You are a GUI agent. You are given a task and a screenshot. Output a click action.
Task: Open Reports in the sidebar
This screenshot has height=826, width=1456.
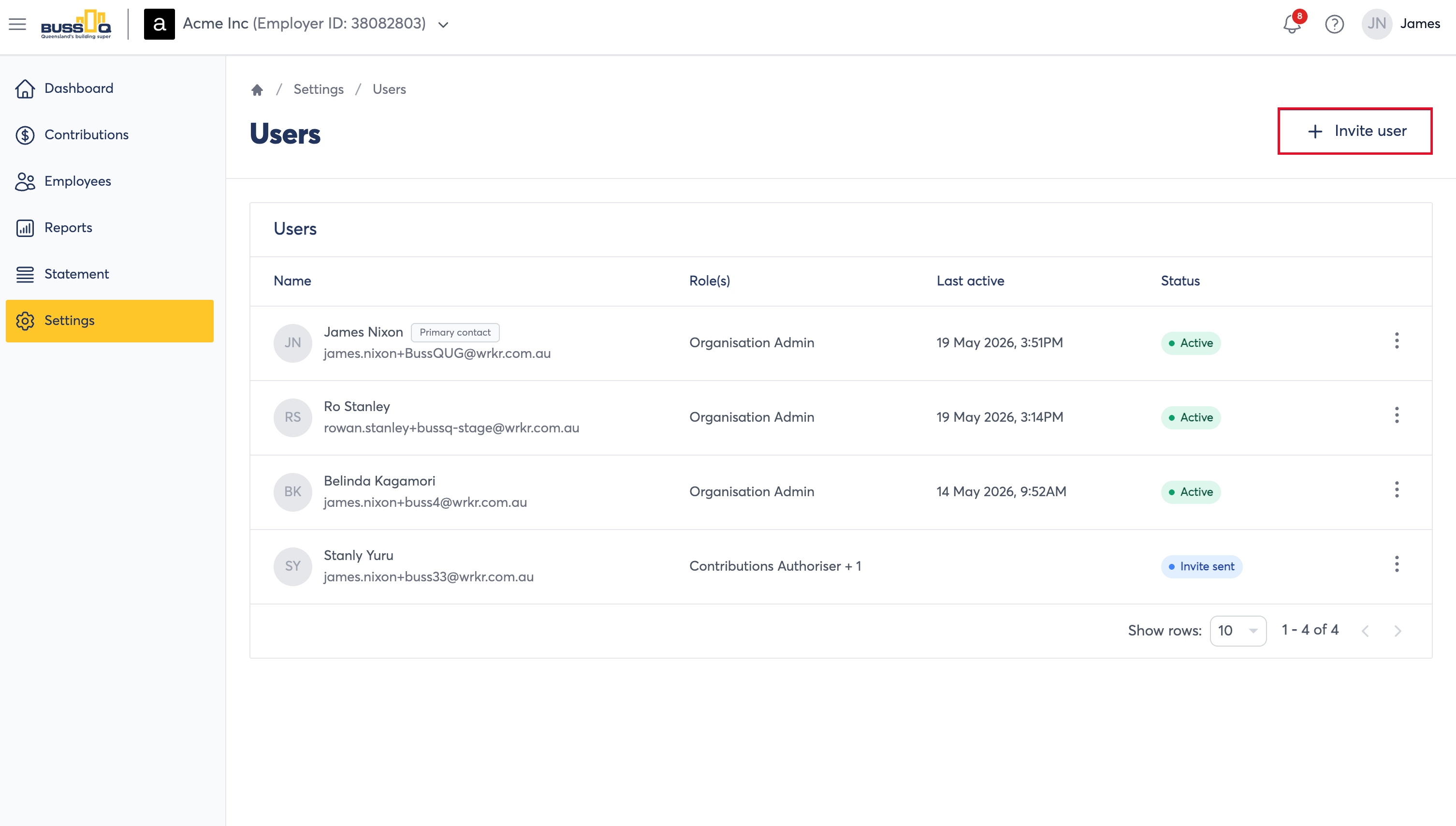[x=109, y=228]
